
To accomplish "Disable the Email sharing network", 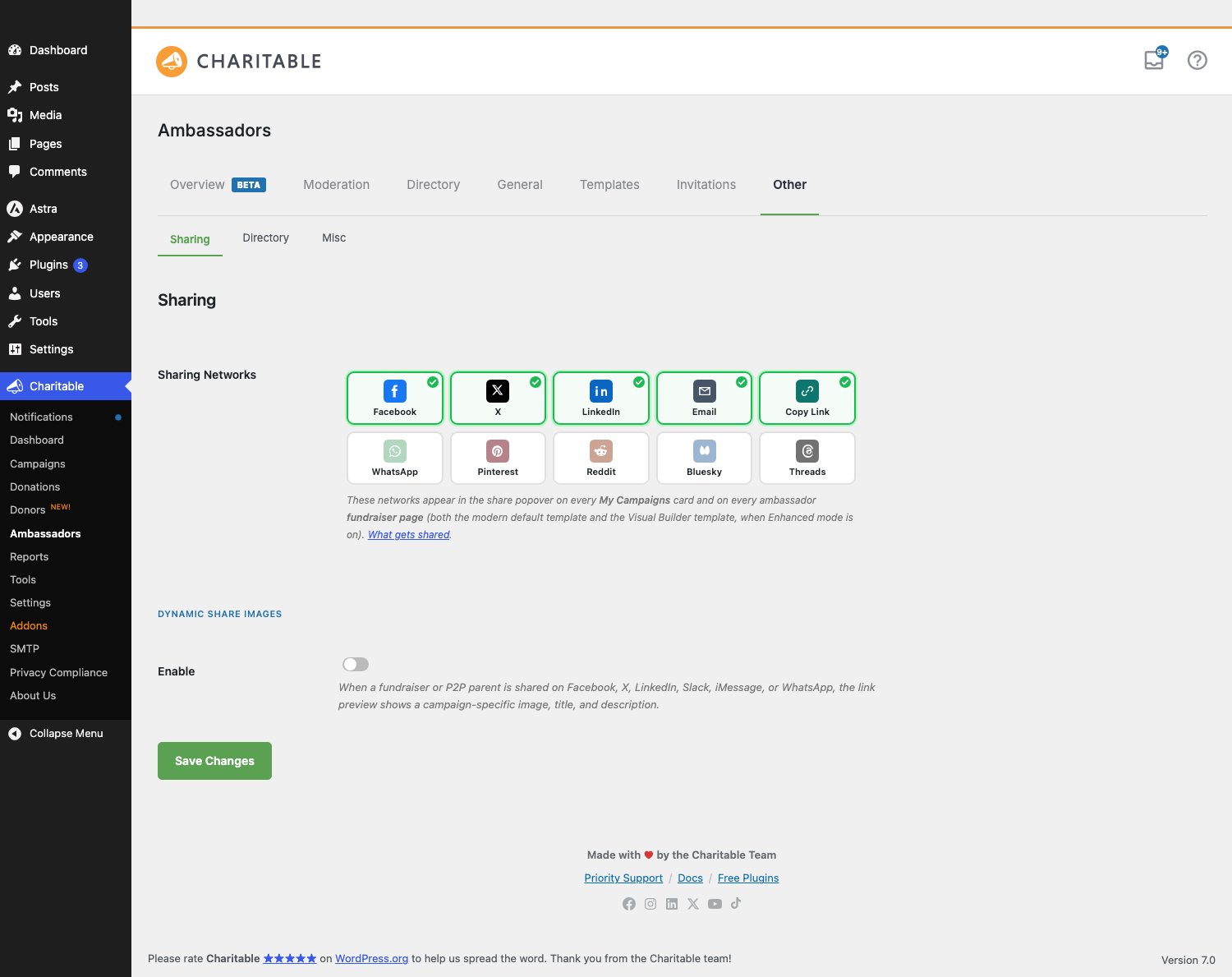I will pyautogui.click(x=705, y=399).
